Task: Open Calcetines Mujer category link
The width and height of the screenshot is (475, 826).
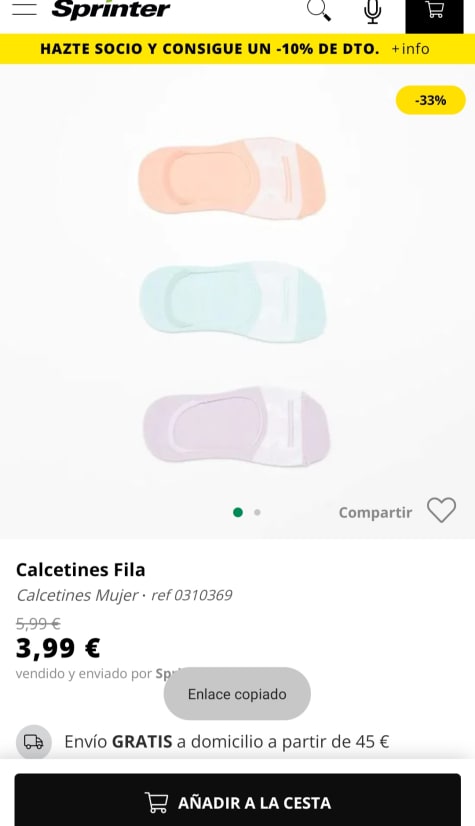Action: [77, 595]
